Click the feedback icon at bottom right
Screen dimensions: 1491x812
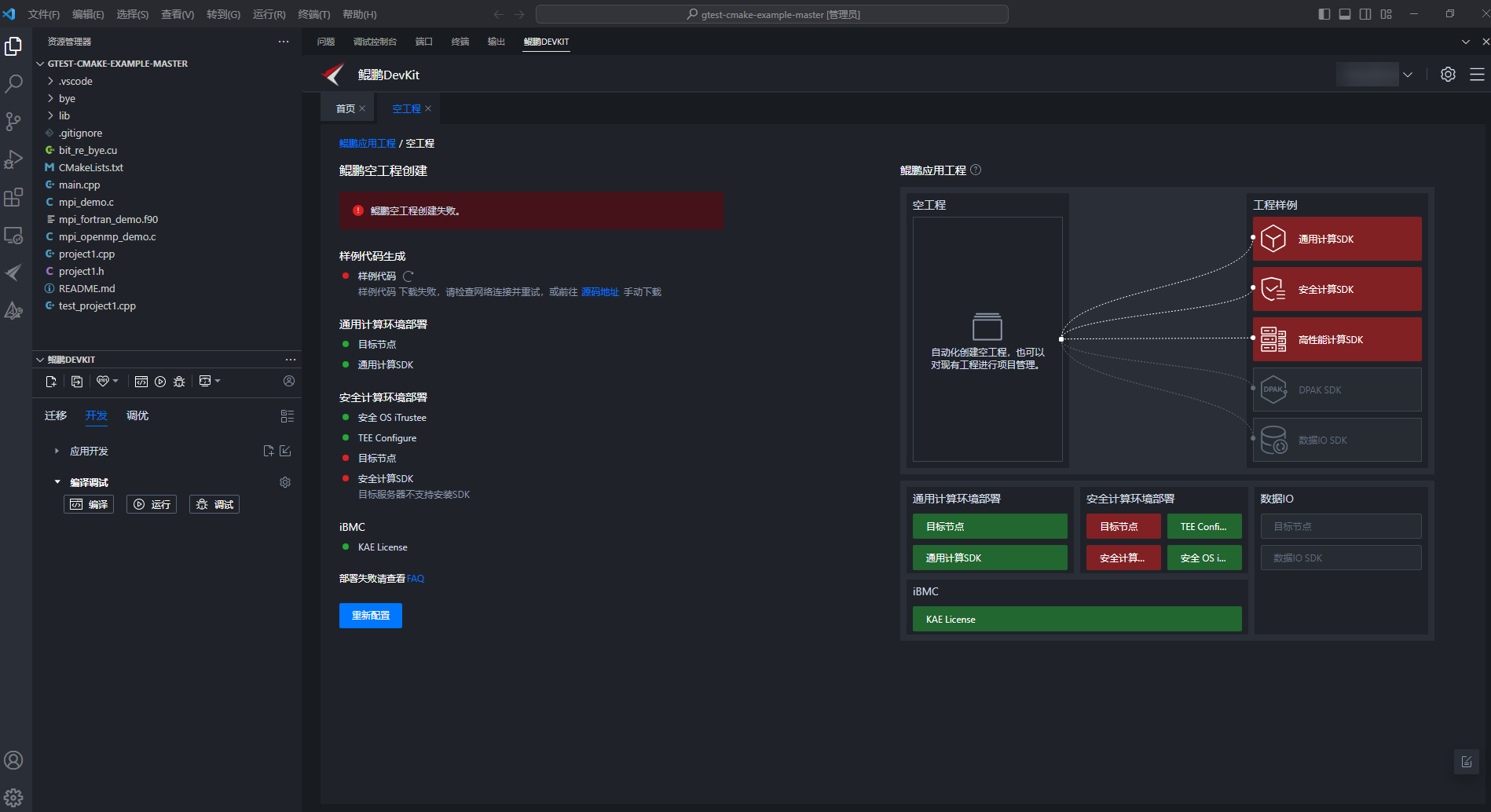click(1467, 762)
